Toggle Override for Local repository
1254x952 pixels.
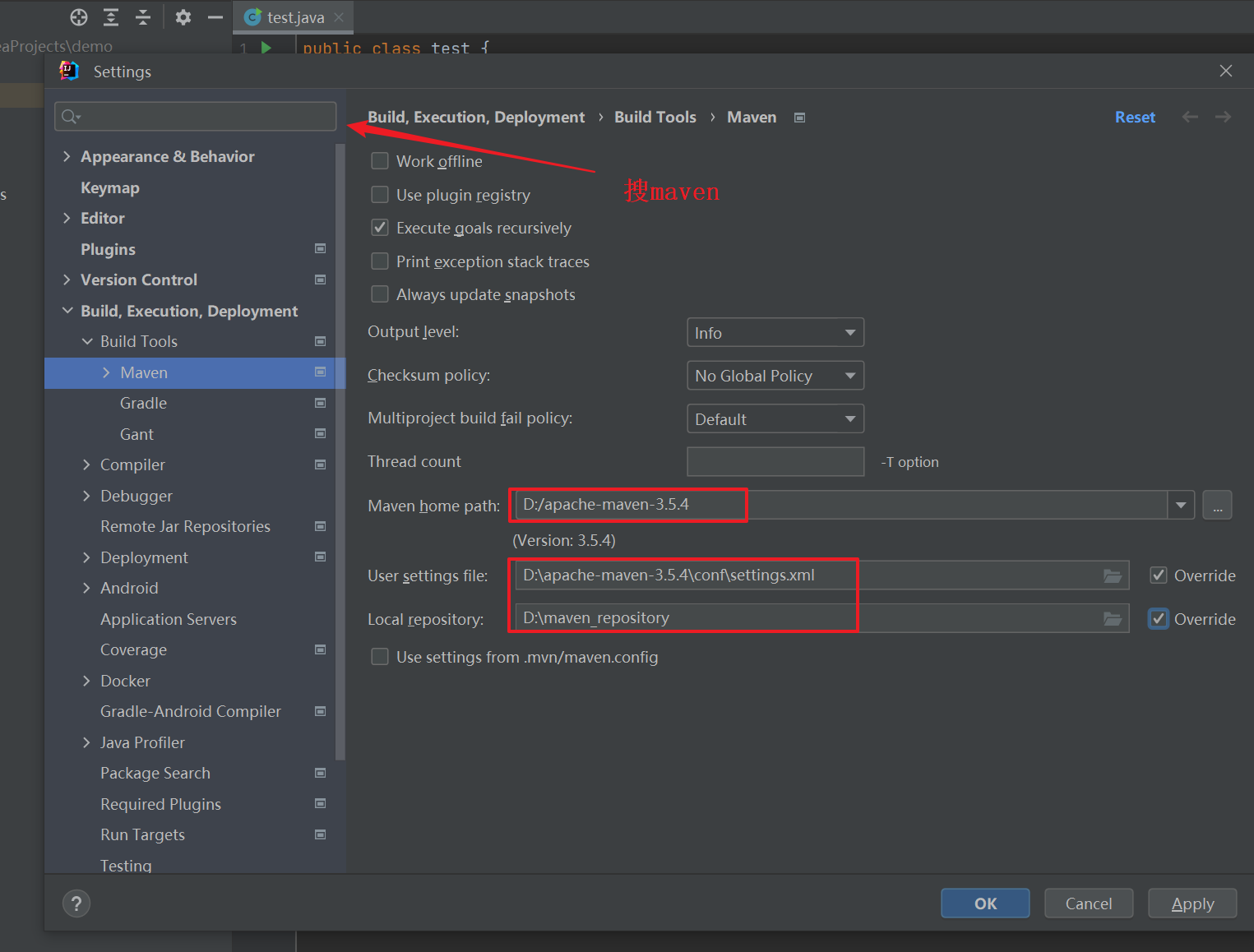click(1159, 618)
